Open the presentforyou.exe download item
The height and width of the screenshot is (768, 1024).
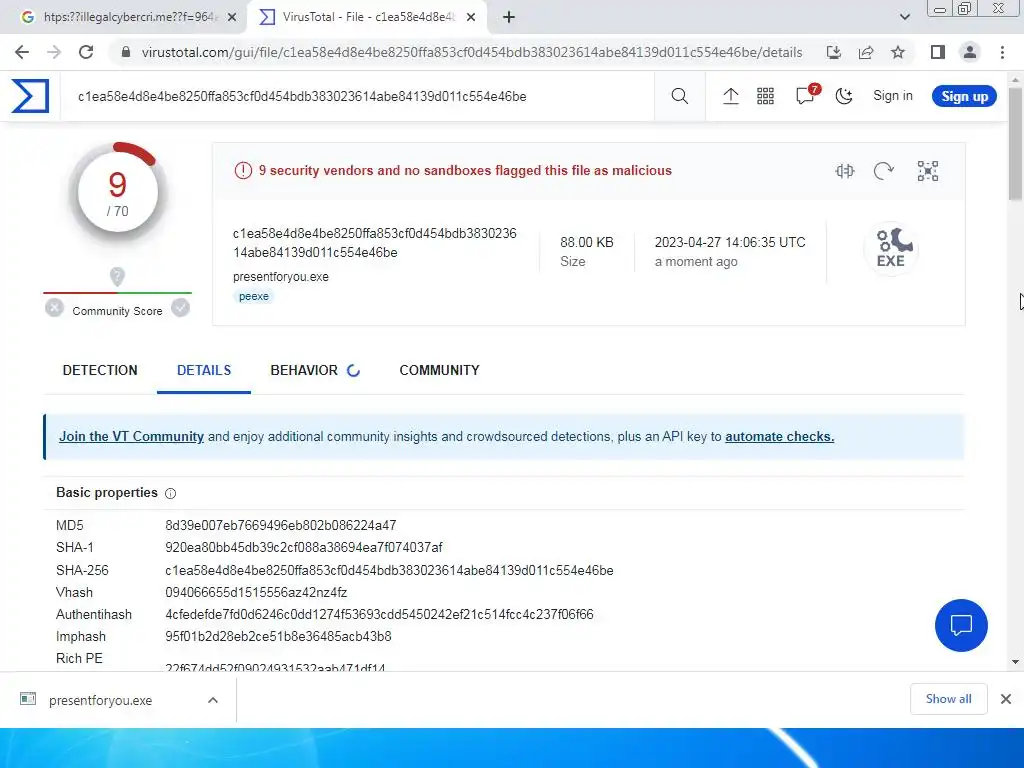pyautogui.click(x=100, y=700)
